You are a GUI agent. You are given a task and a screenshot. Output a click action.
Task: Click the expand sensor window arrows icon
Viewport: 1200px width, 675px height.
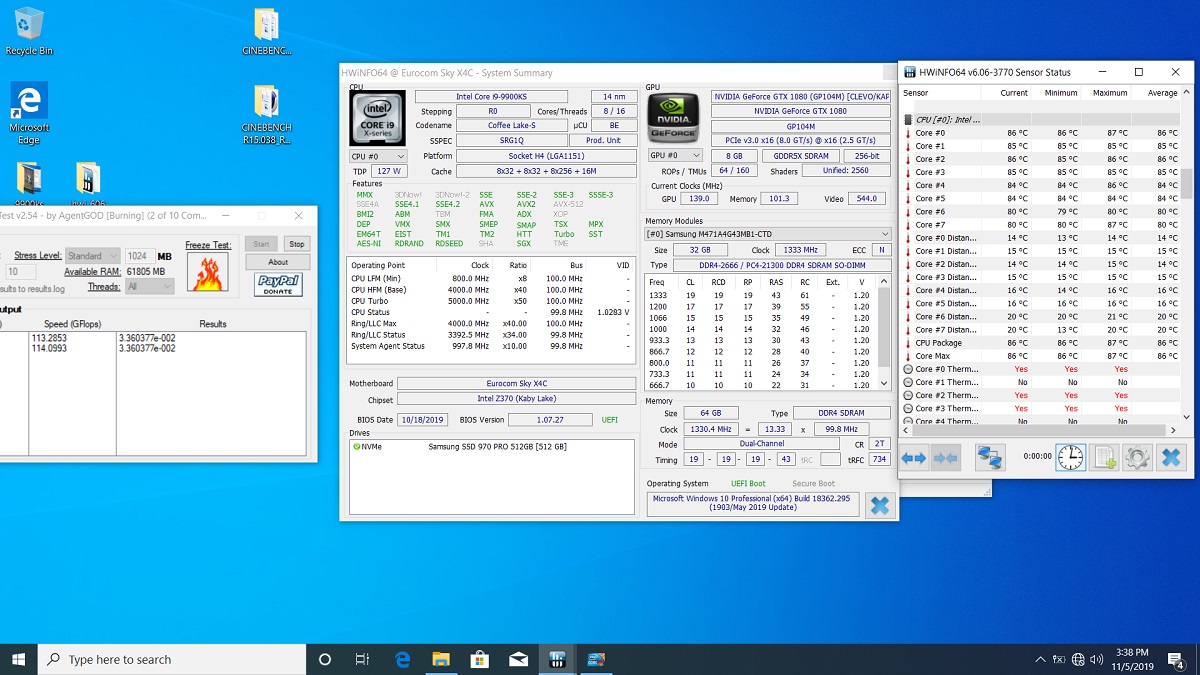click(x=913, y=458)
